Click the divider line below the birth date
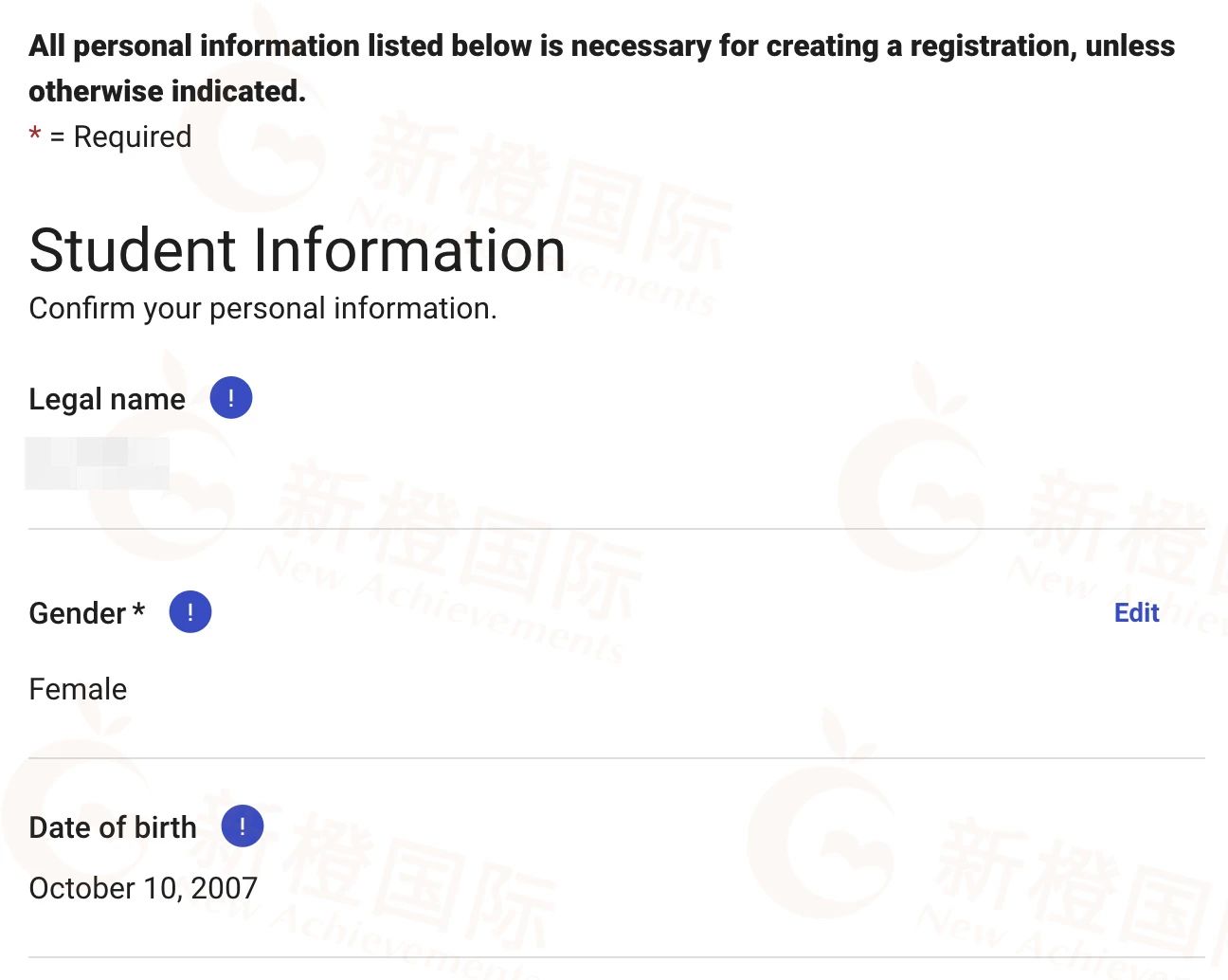 pyautogui.click(x=616, y=957)
